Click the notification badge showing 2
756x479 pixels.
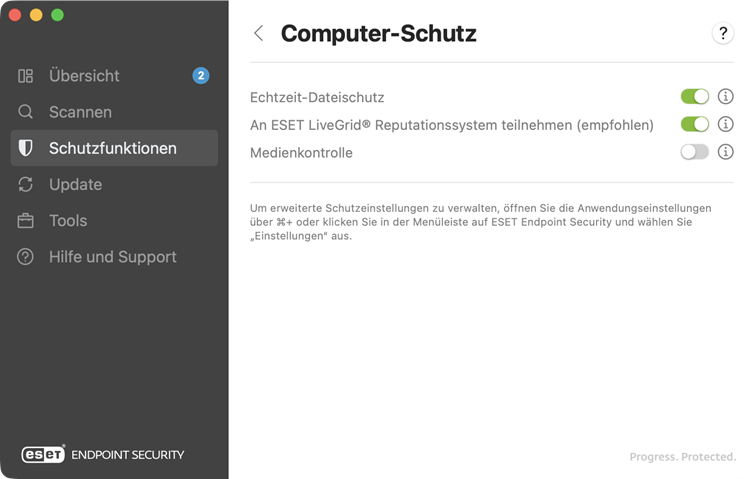[201, 75]
